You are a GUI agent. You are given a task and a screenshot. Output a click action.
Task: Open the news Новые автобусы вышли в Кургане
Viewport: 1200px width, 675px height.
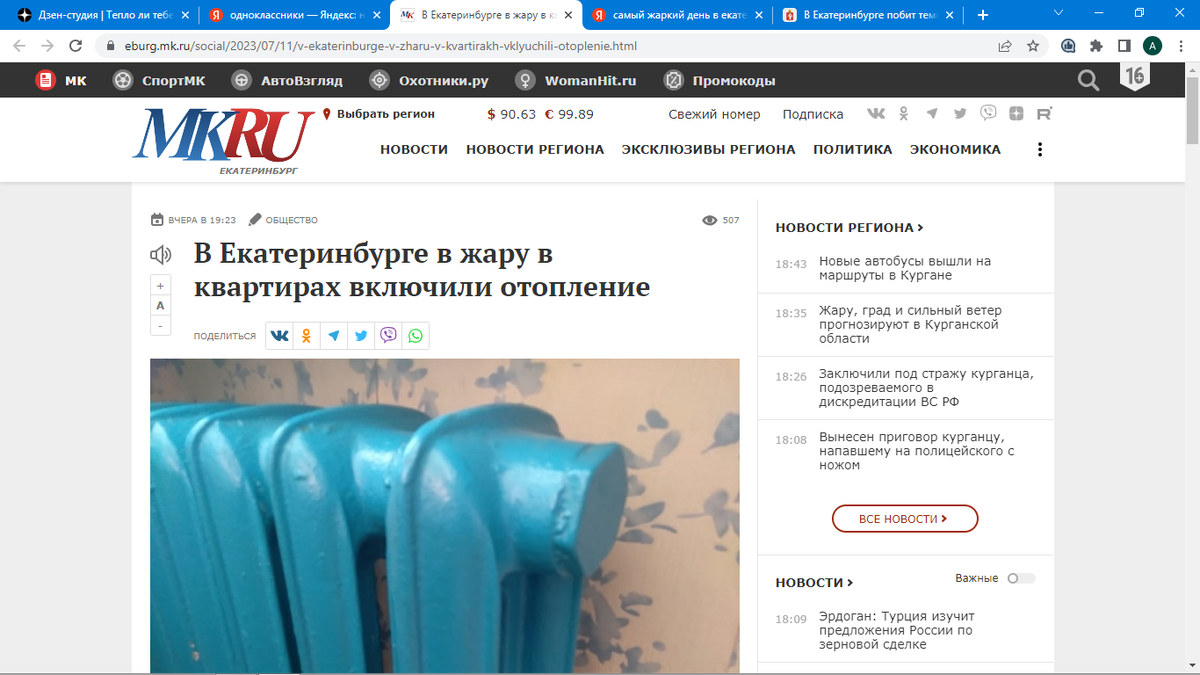pyautogui.click(x=905, y=268)
